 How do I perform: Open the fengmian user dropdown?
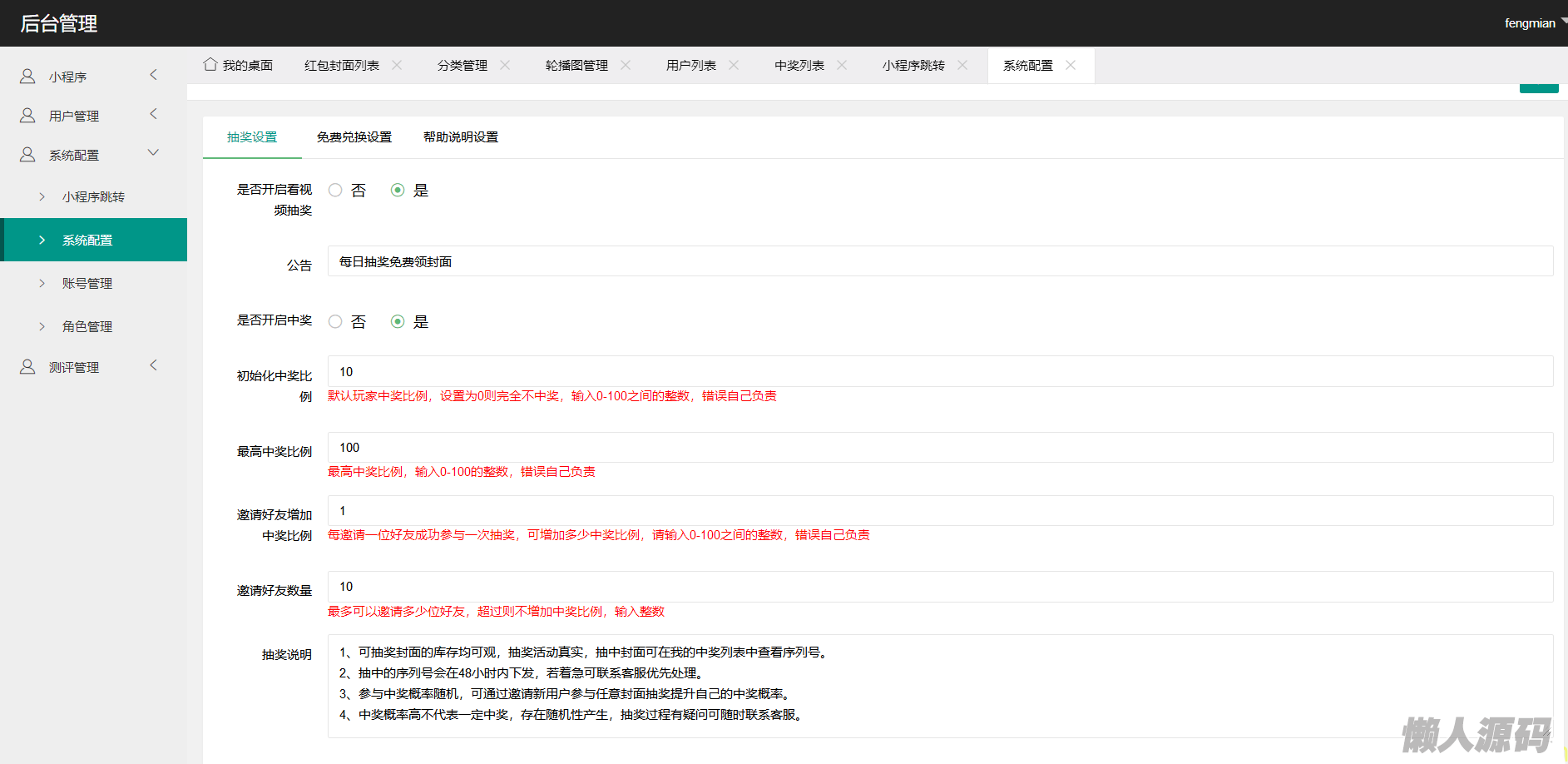coord(1532,23)
